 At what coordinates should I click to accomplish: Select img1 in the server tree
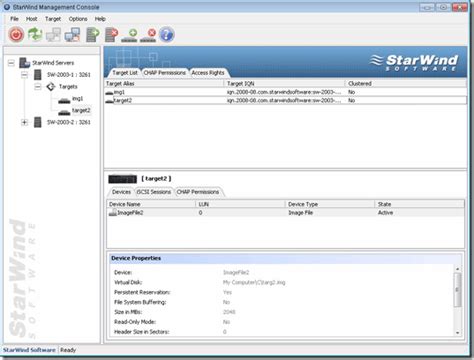77,99
